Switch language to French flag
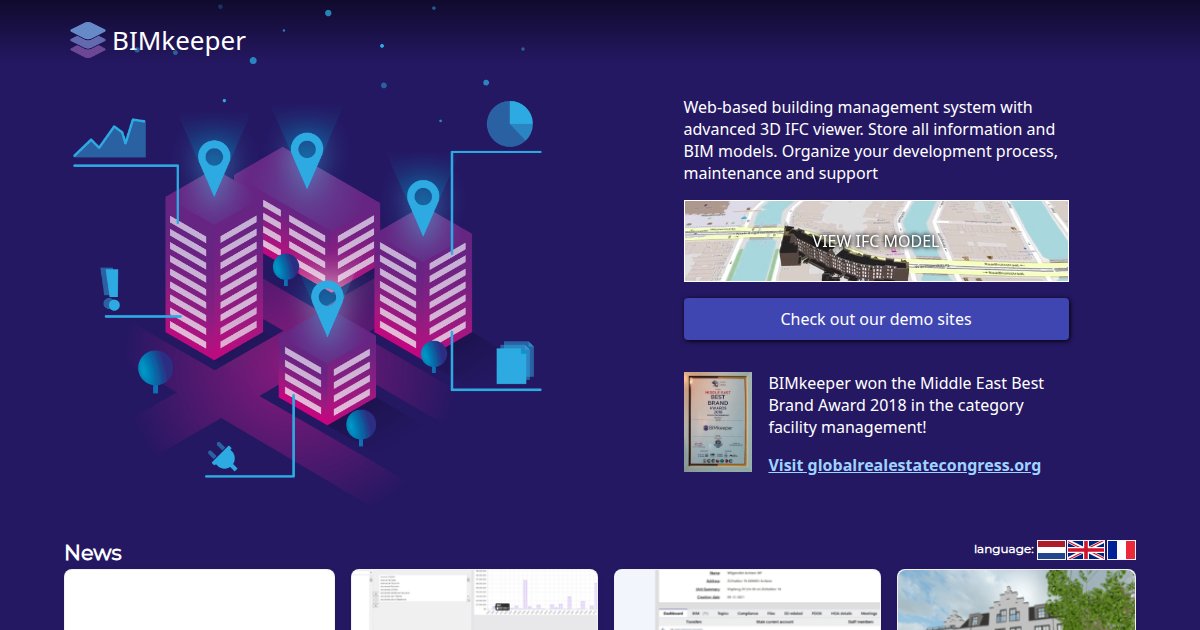 (x=1121, y=549)
